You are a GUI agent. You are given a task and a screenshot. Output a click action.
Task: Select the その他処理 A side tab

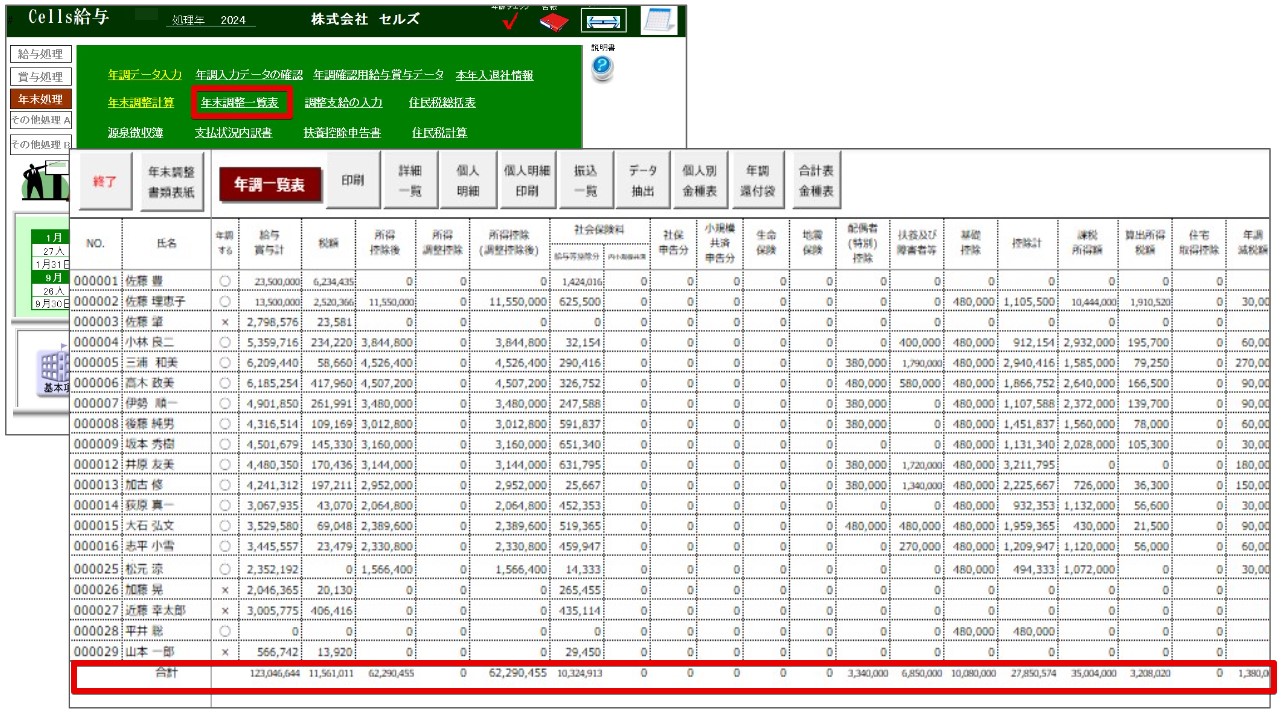pyautogui.click(x=40, y=120)
